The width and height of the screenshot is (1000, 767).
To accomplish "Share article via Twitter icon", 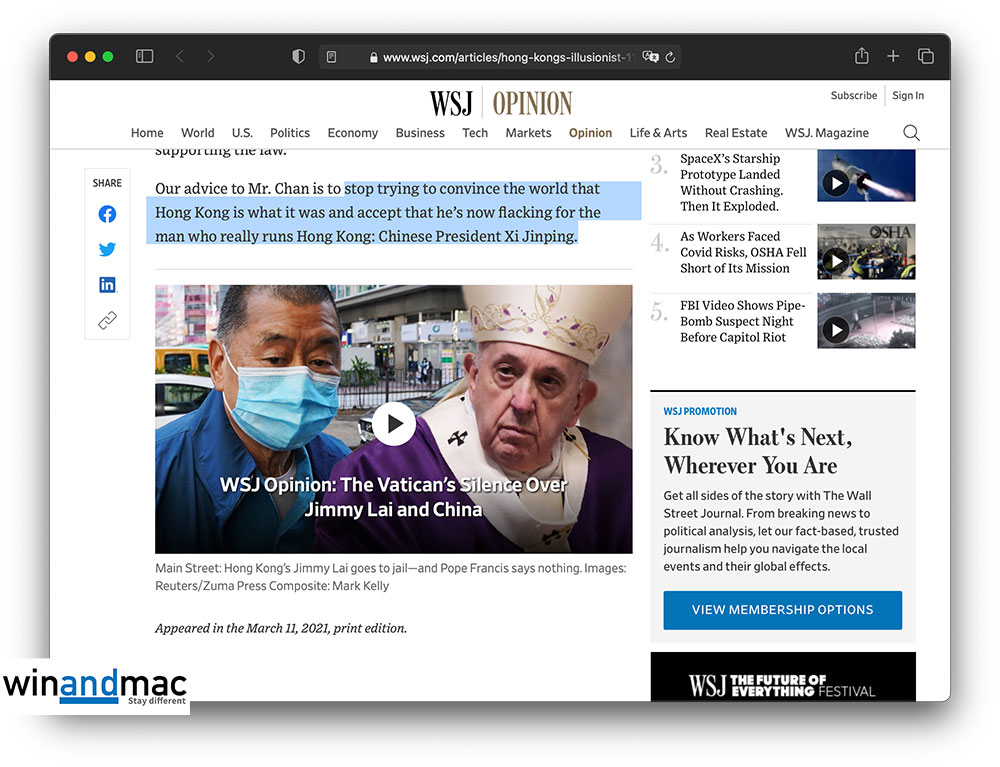I will 107,250.
